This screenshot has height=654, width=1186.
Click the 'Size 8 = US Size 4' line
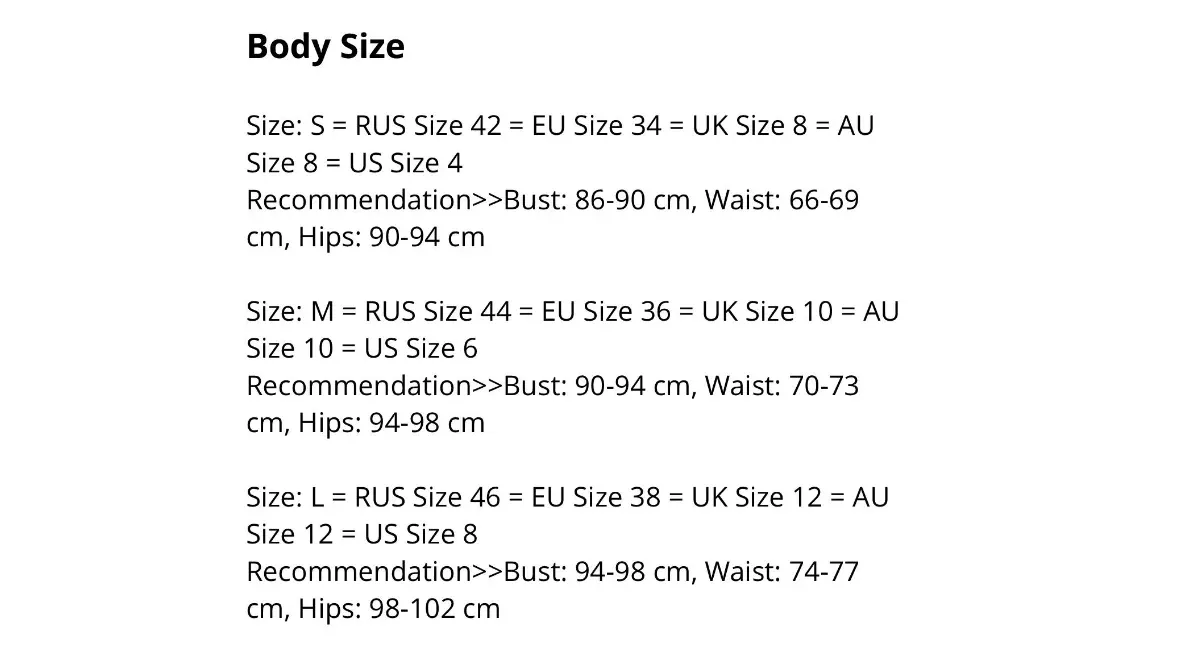(x=354, y=163)
